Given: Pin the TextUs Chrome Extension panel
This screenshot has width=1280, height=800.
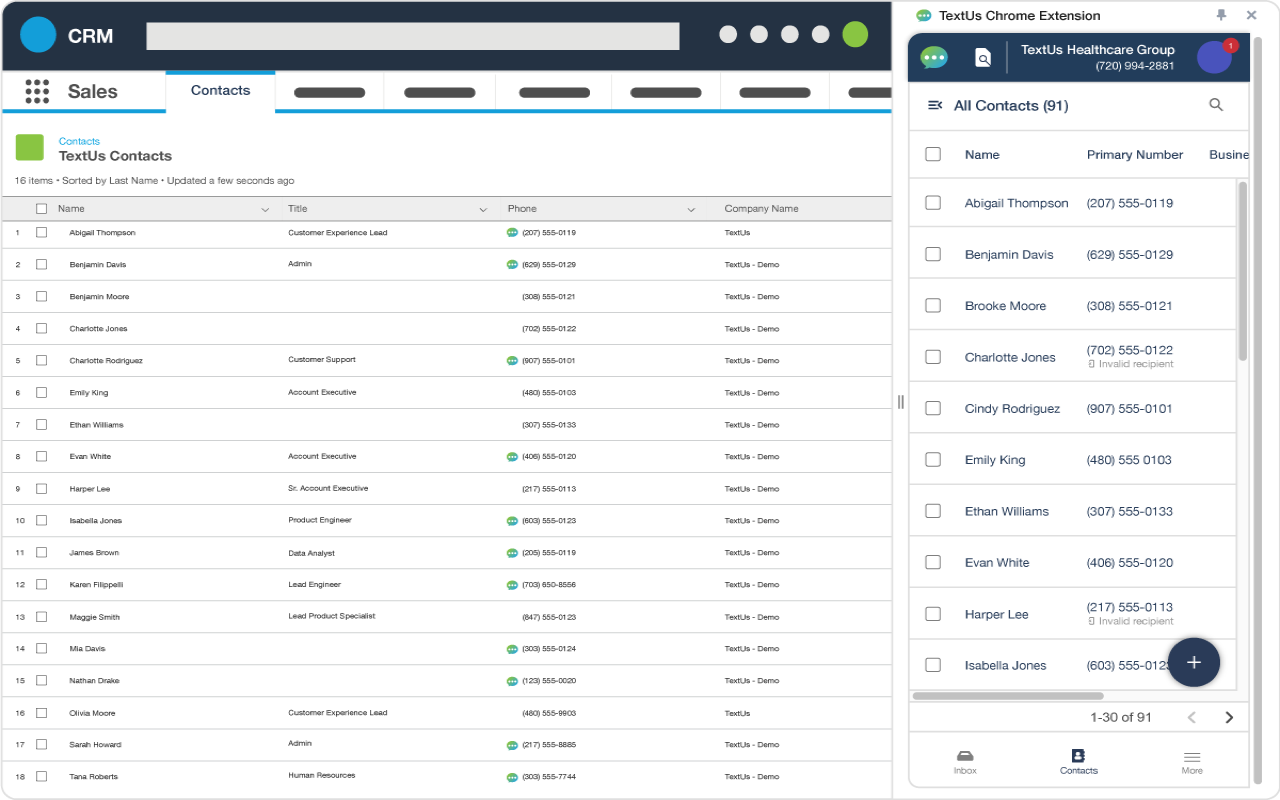Looking at the screenshot, I should coord(1221,15).
